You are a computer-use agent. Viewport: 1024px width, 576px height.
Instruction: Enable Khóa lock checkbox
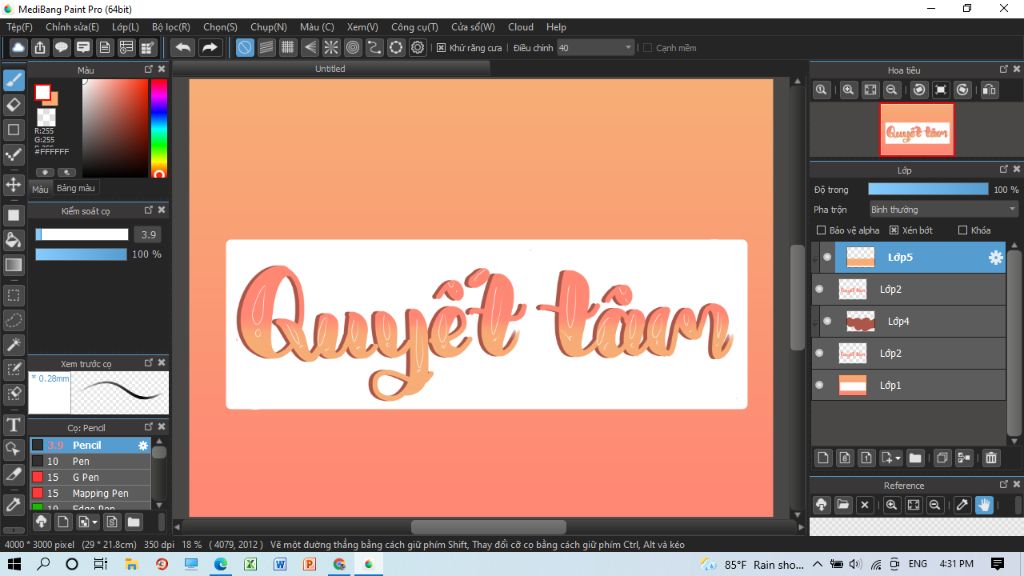click(x=962, y=230)
